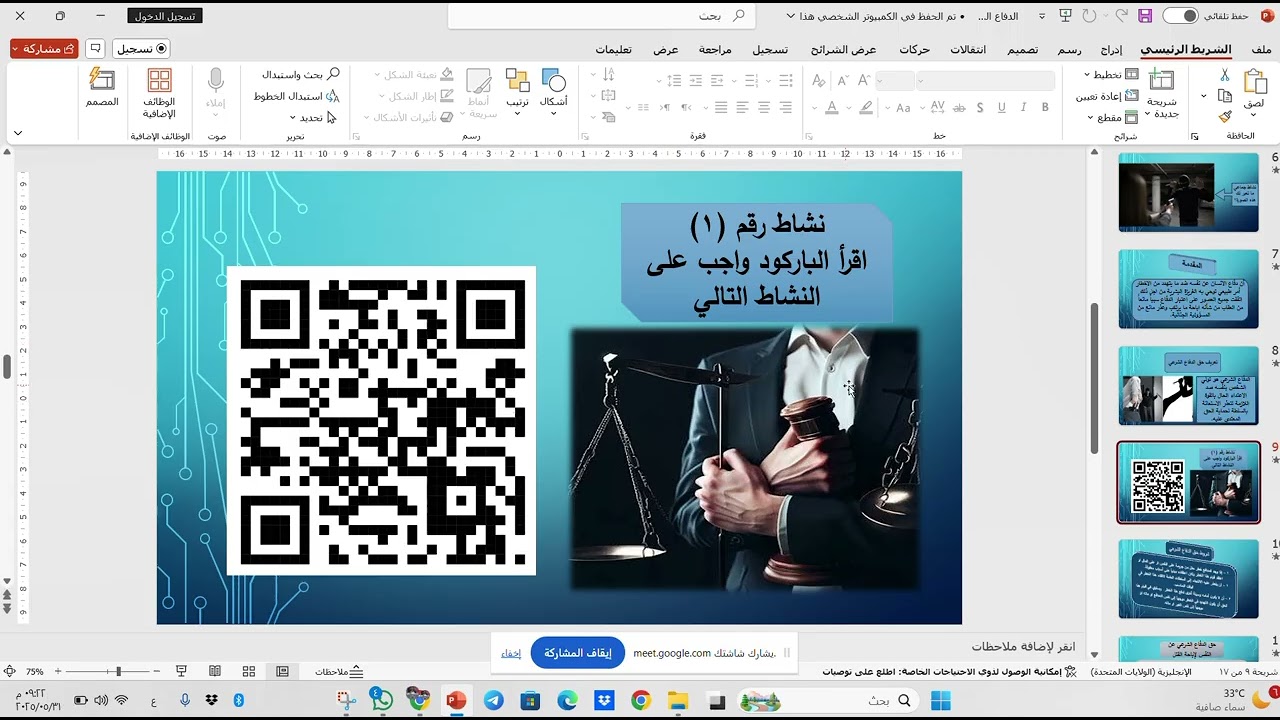The width and height of the screenshot is (1280, 720).
Task: Click Replace Fonts (استبدال الخطوط)
Action: 297,96
